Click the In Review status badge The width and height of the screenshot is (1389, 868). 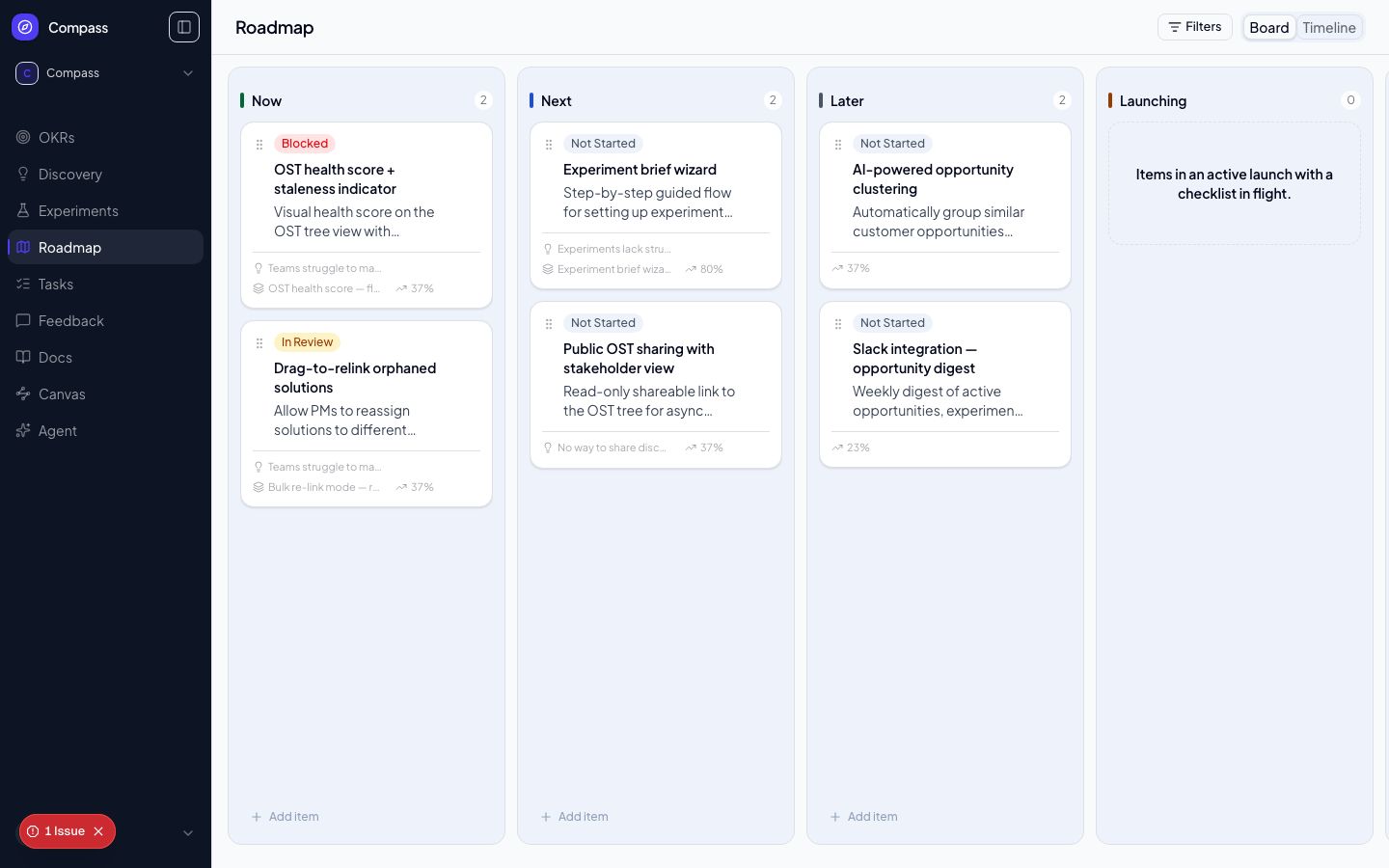pyautogui.click(x=307, y=342)
